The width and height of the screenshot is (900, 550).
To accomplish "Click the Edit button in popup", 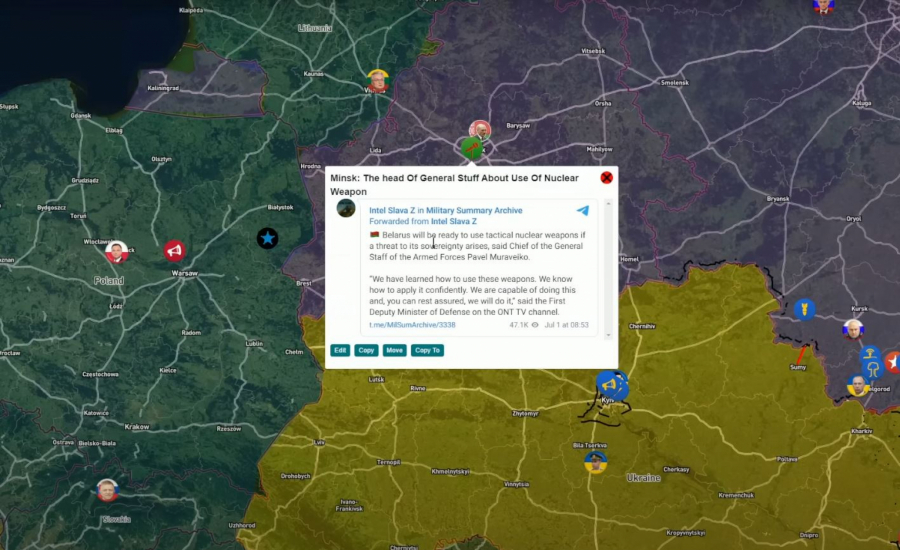I will coord(340,350).
